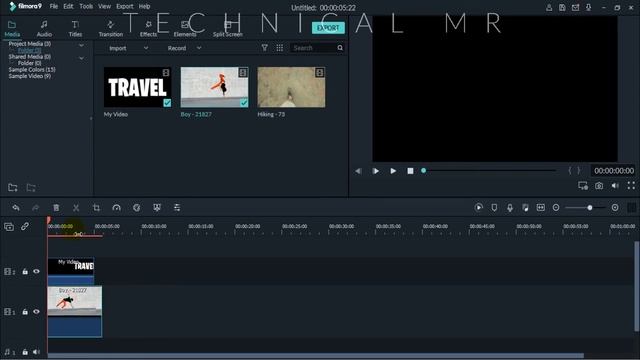Click the preview volume icon
Screen dimensions: 640x360
[615, 186]
